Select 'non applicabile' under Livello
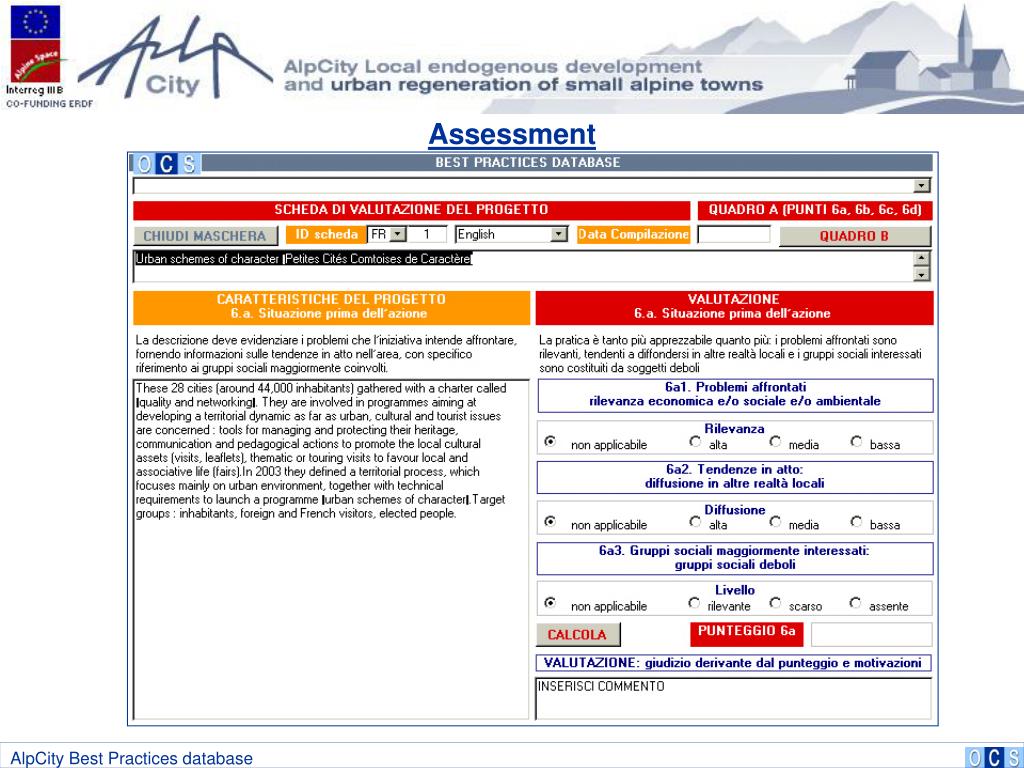This screenshot has width=1024, height=768. click(x=551, y=602)
